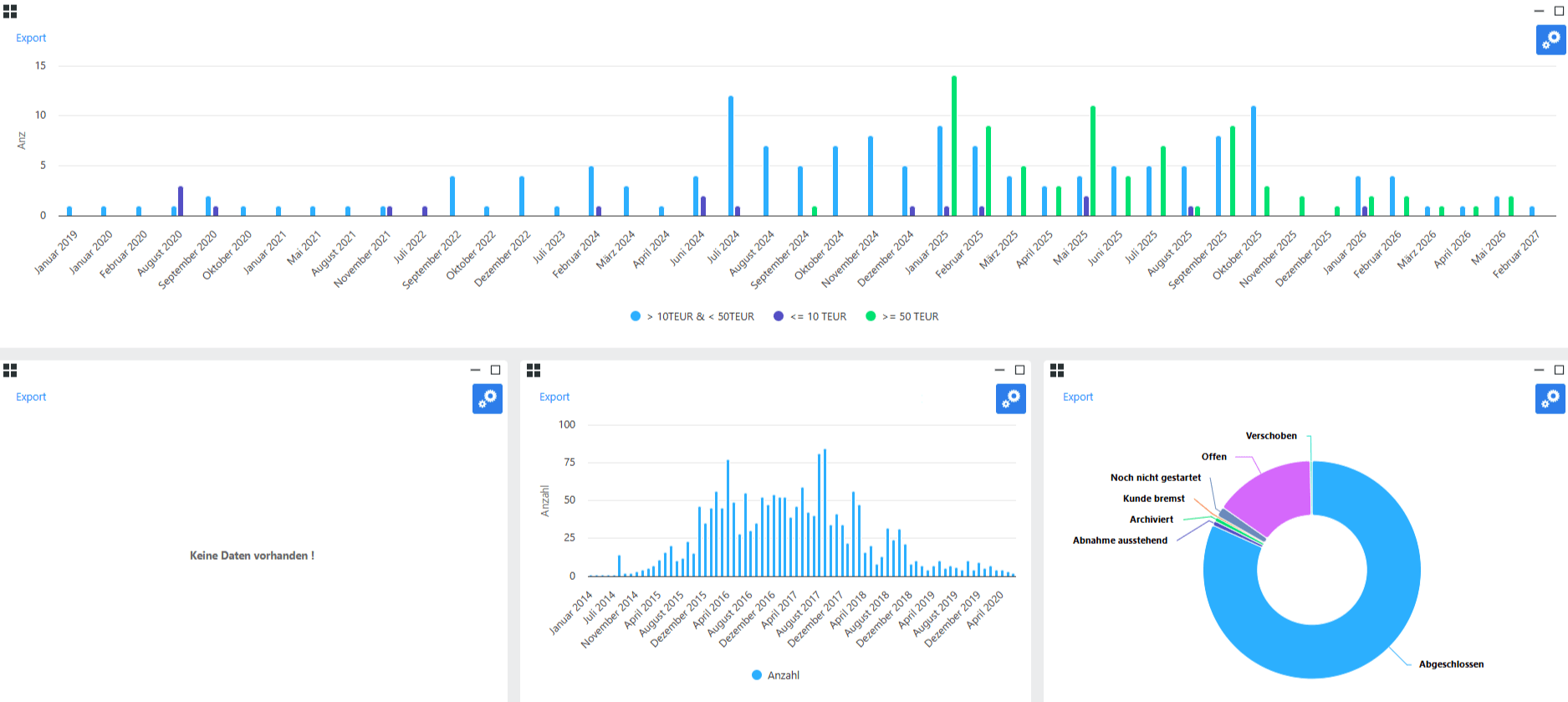Click Export in the 'Keine Daten vorhanden' panel
This screenshot has width=1568, height=702.
coord(31,397)
